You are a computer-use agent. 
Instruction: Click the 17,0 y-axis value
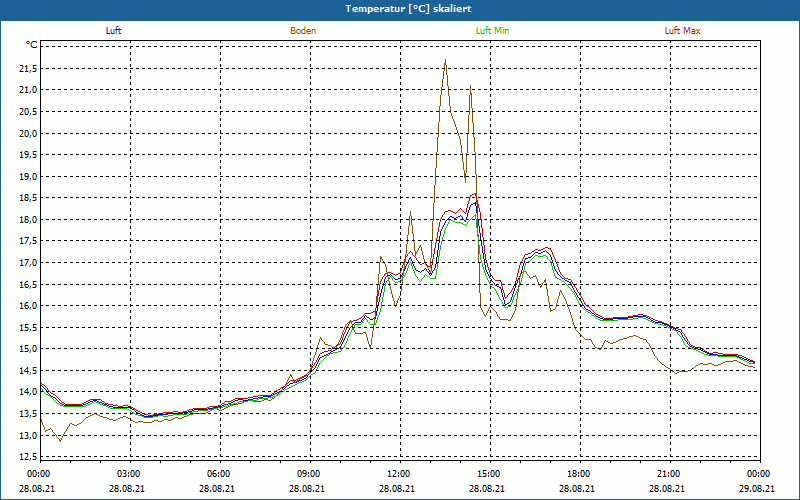[28, 263]
